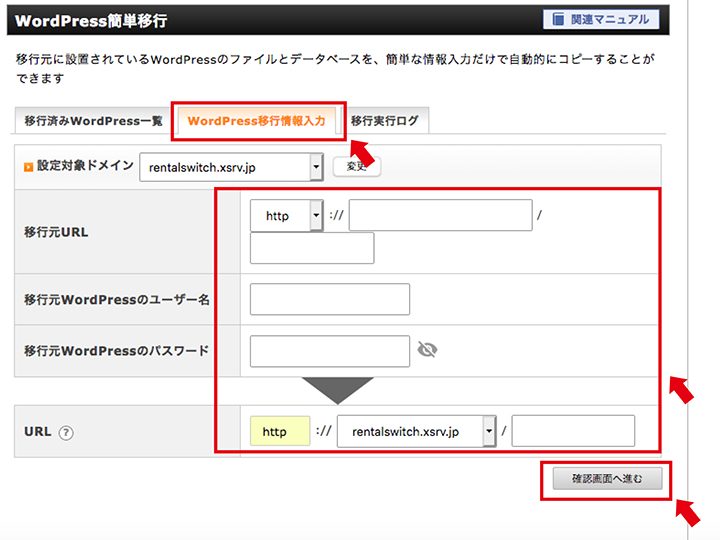This screenshot has width=720, height=540.
Task: Click 確認画面へ進む button
Action: click(x=607, y=479)
